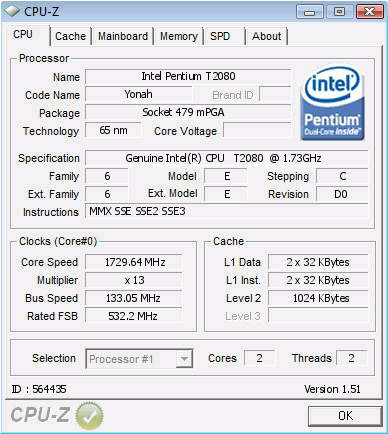Image resolution: width=388 pixels, height=434 pixels.
Task: Select the CPU tab
Action: (x=23, y=34)
